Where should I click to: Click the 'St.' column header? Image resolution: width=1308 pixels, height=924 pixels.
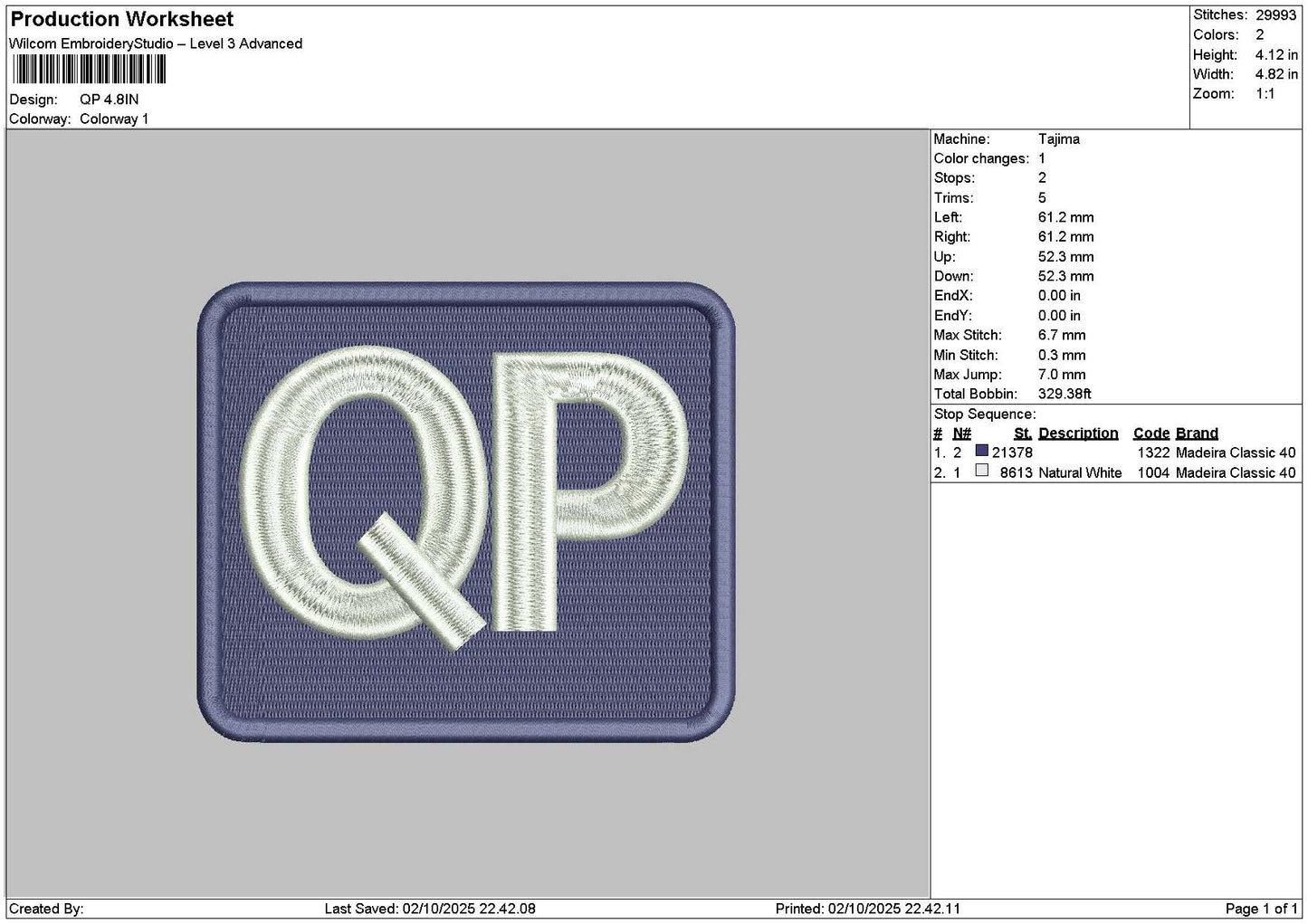coord(1023,433)
